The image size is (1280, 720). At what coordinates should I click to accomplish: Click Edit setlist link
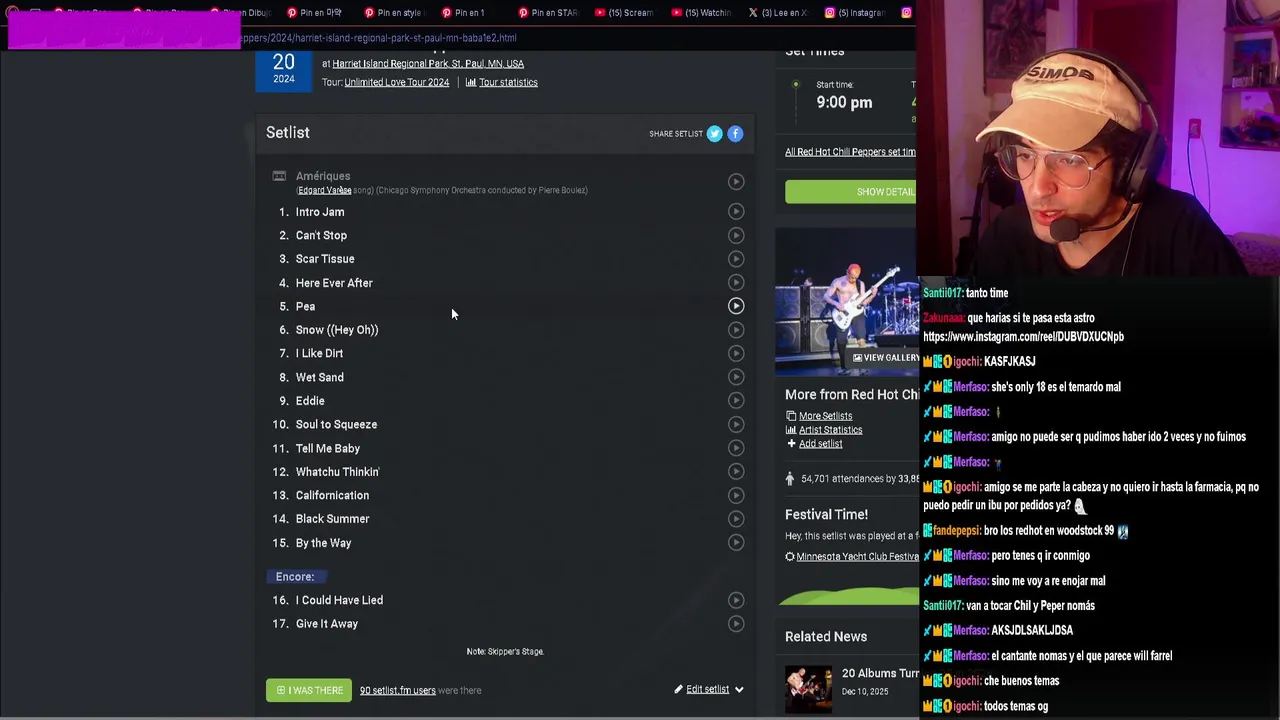[x=707, y=689]
